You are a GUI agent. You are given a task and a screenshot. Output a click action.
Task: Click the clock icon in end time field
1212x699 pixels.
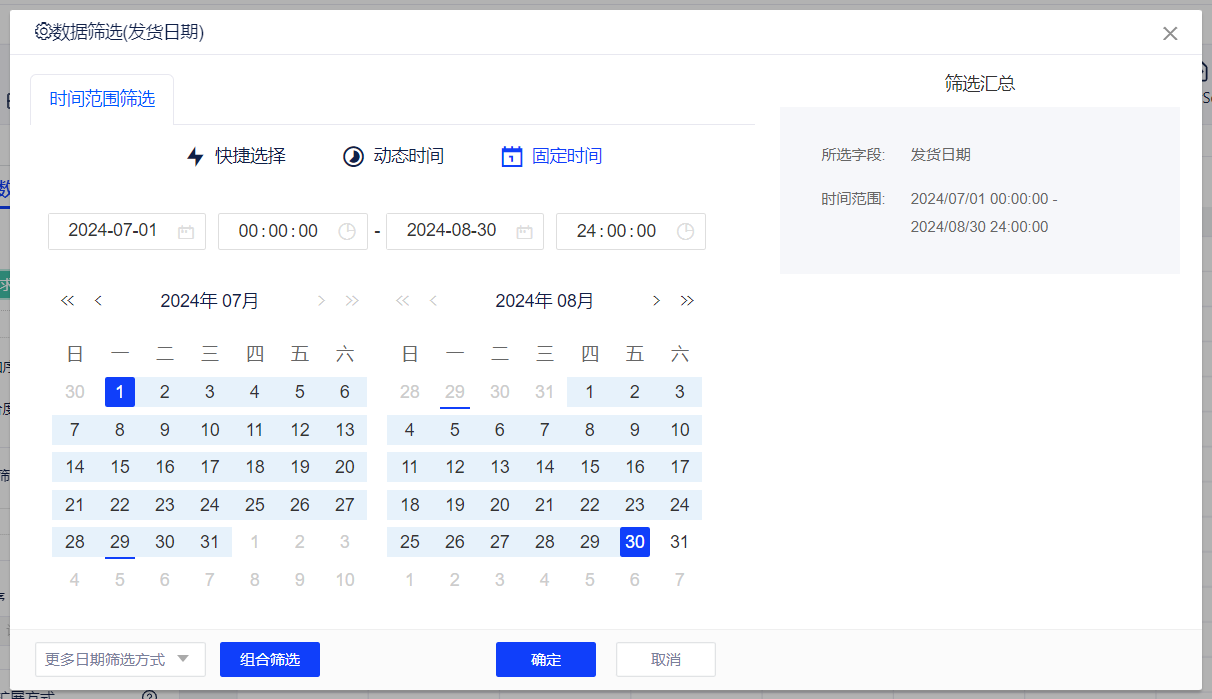pos(685,232)
